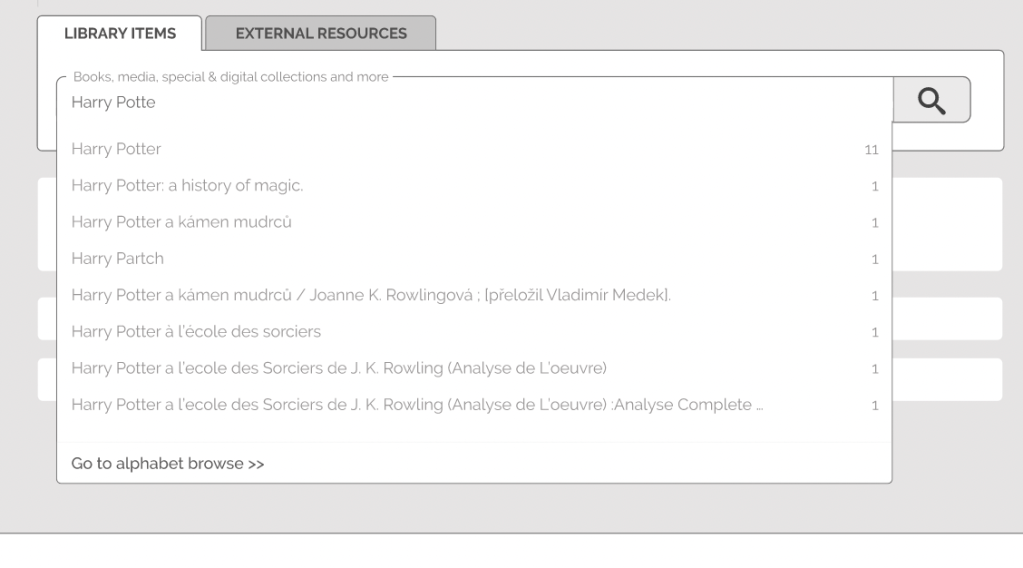The image size is (1023, 568).
Task: Switch to the External Resources tab
Action: (x=321, y=33)
